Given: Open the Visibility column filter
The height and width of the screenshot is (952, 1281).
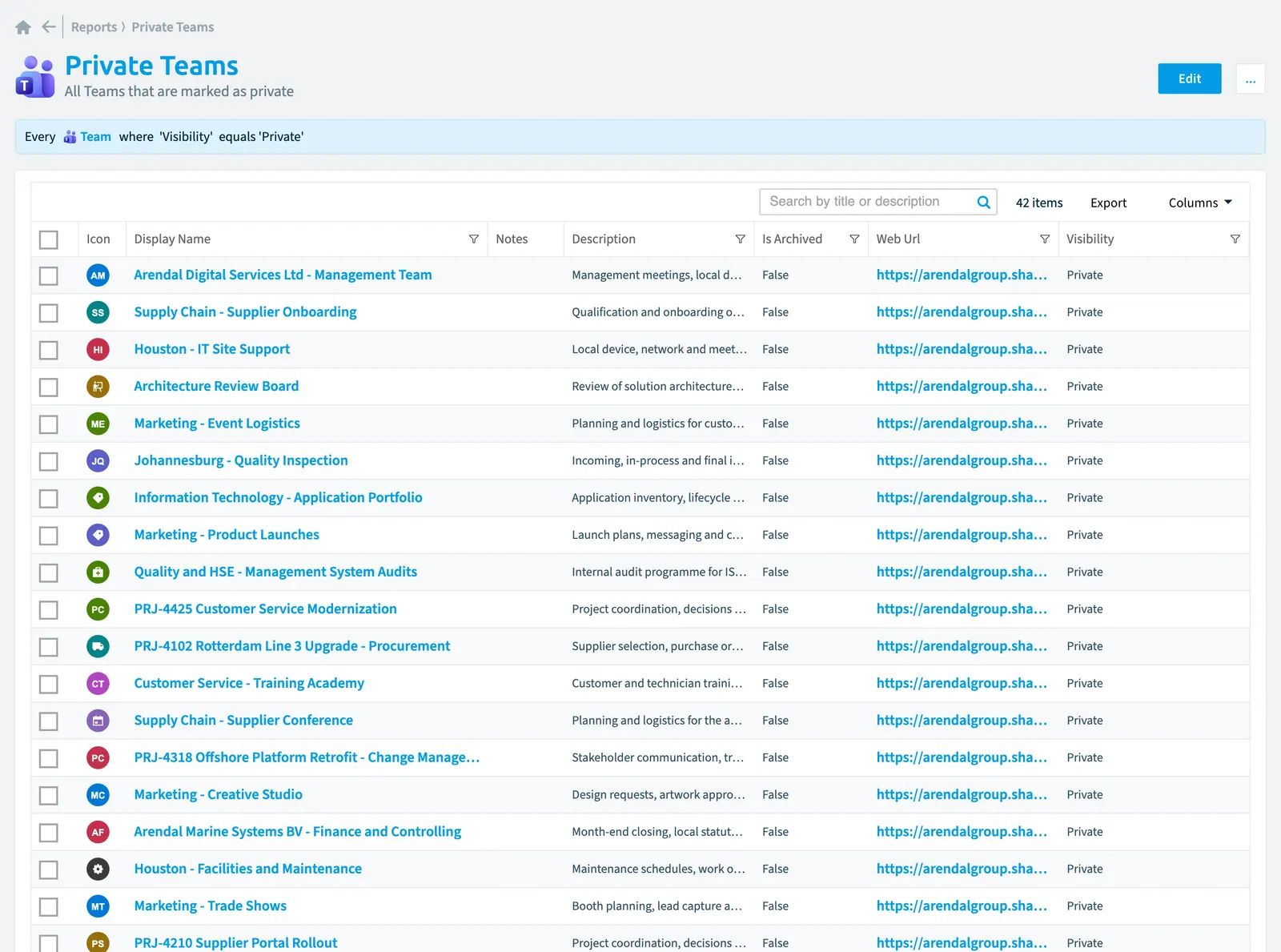Looking at the screenshot, I should click(1235, 239).
